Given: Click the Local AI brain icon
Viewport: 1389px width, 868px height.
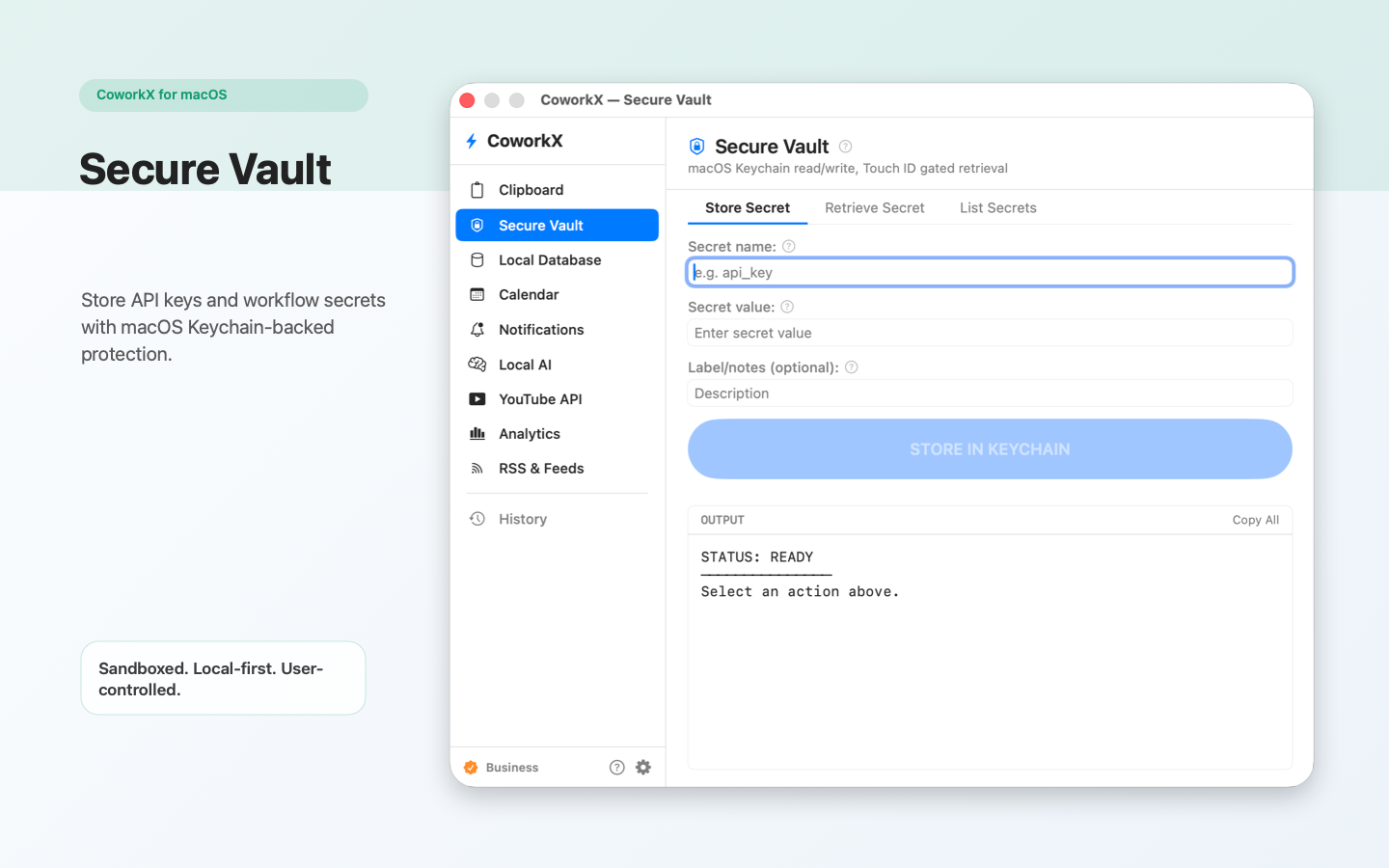Looking at the screenshot, I should pos(477,364).
